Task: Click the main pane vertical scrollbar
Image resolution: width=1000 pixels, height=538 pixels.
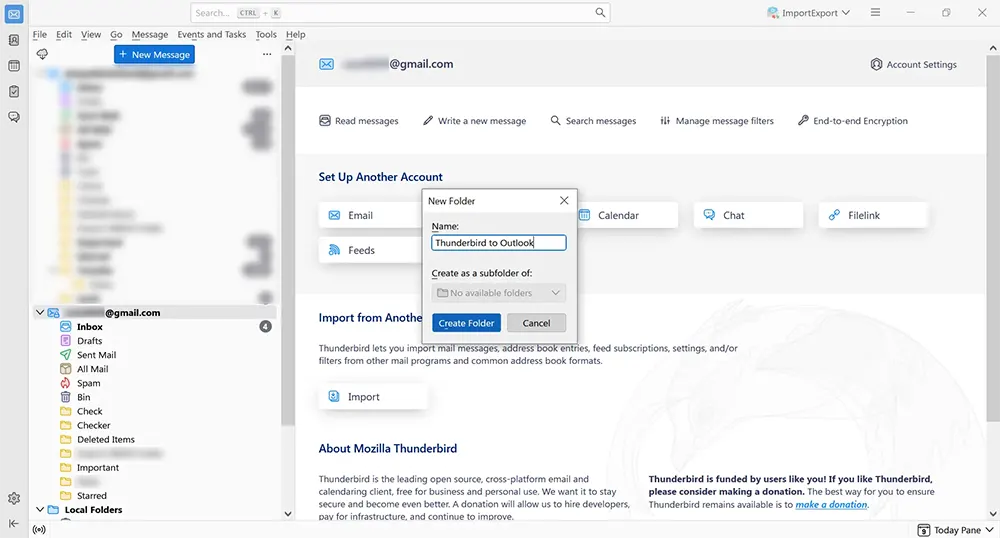Action: [x=992, y=237]
